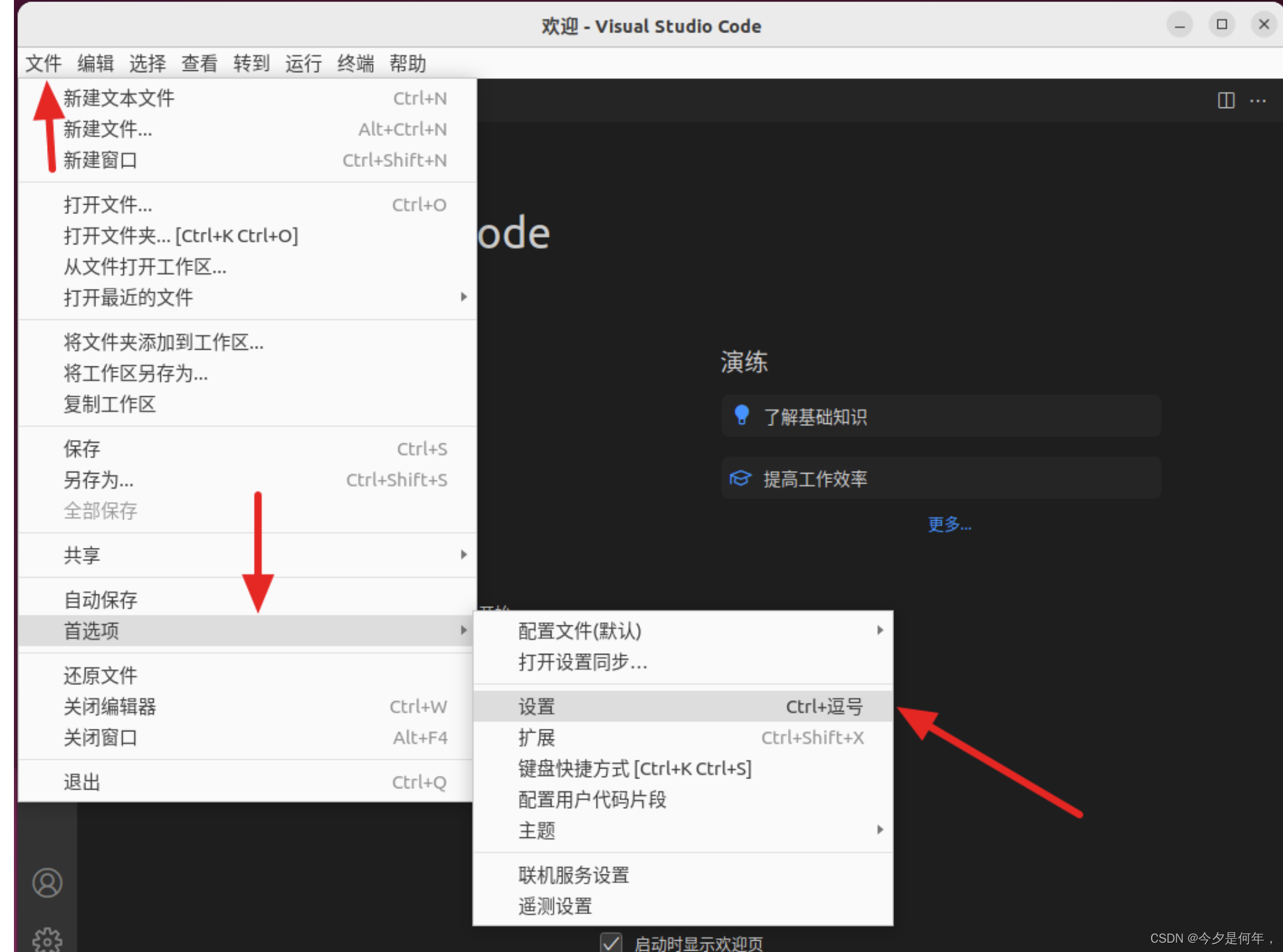The image size is (1283, 952).
Task: Click the Manage gear icon
Action: (x=47, y=940)
